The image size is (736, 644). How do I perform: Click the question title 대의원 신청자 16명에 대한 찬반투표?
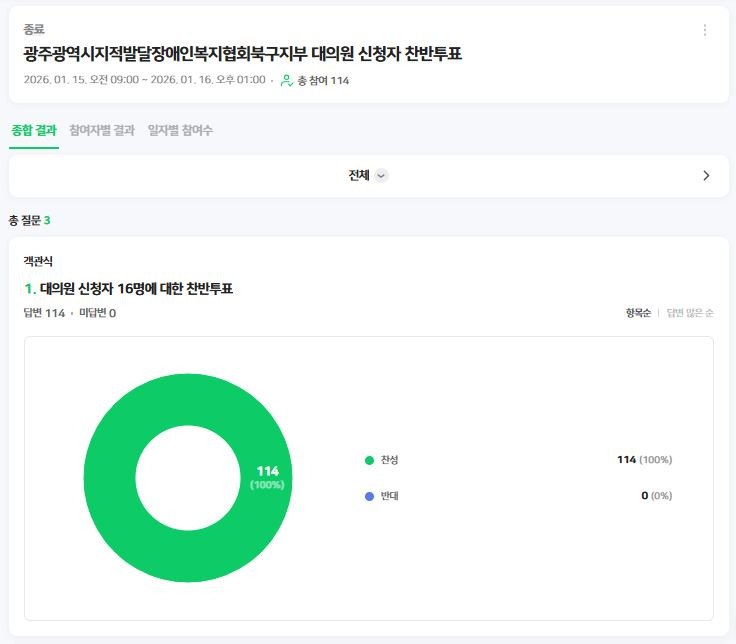(136, 289)
